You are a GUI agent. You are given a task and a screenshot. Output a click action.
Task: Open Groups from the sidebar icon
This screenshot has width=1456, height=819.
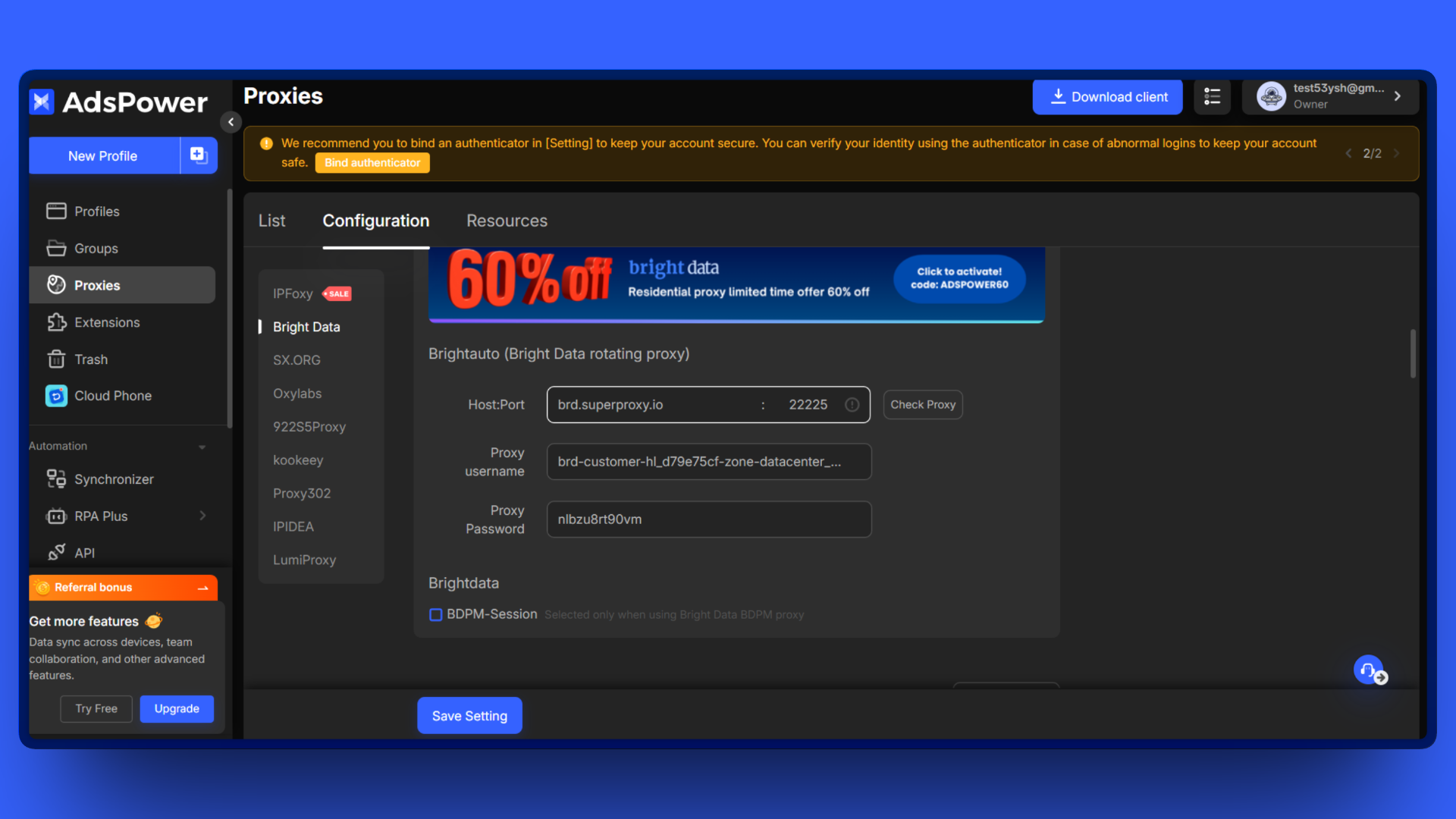click(x=57, y=248)
